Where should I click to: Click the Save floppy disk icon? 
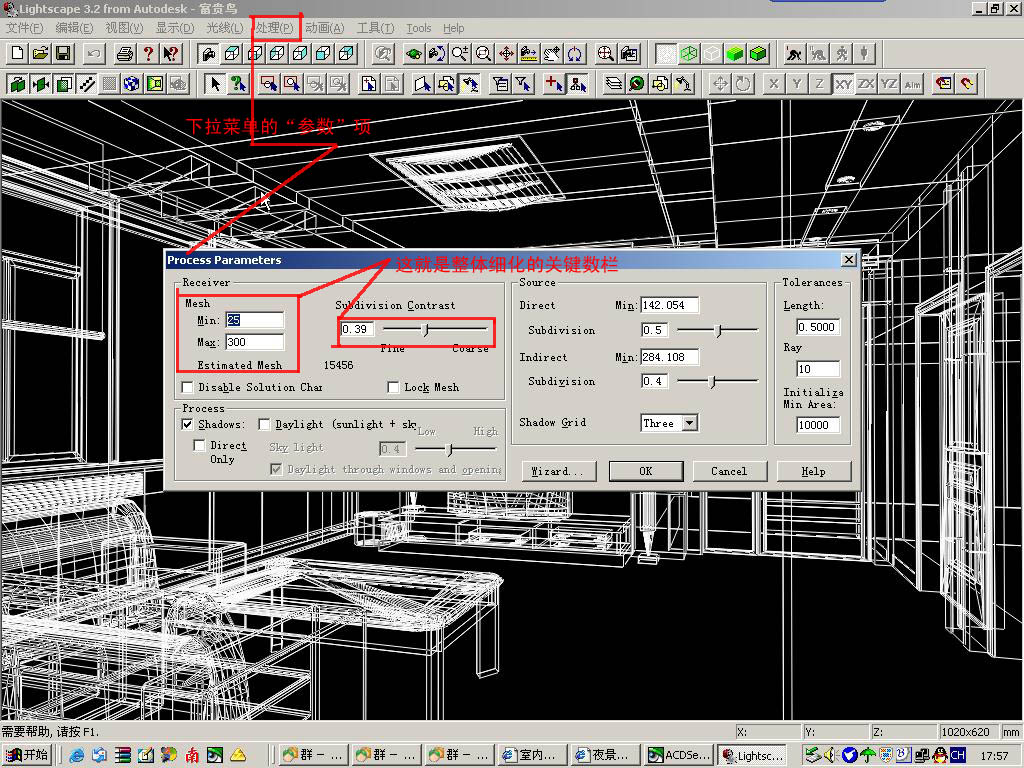[62, 53]
